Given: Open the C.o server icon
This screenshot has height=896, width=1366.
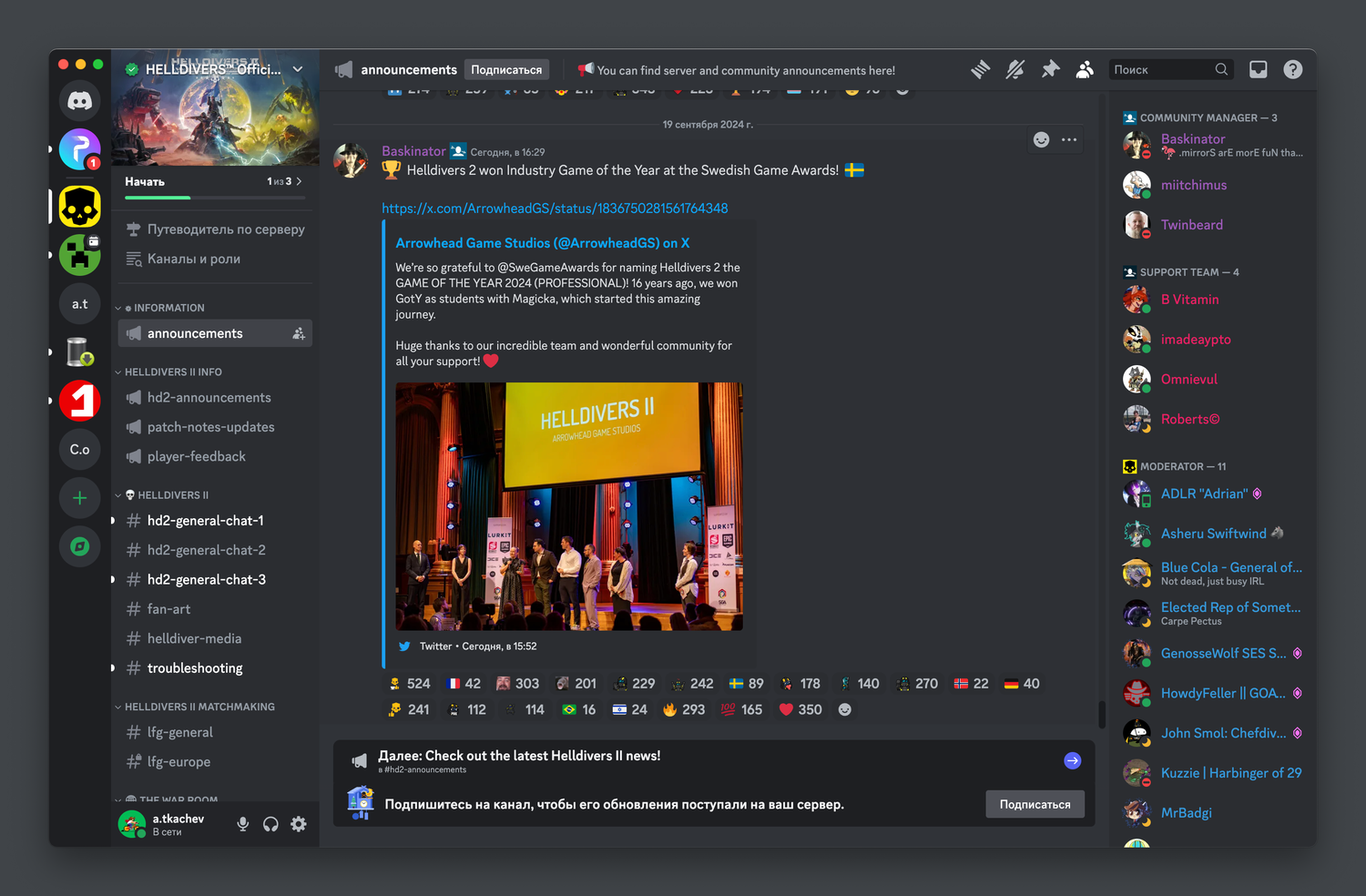Looking at the screenshot, I should [x=80, y=450].
